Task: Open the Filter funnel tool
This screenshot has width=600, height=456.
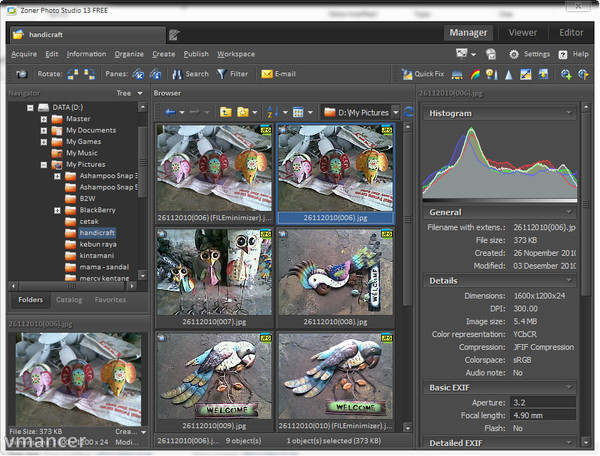Action: click(232, 74)
